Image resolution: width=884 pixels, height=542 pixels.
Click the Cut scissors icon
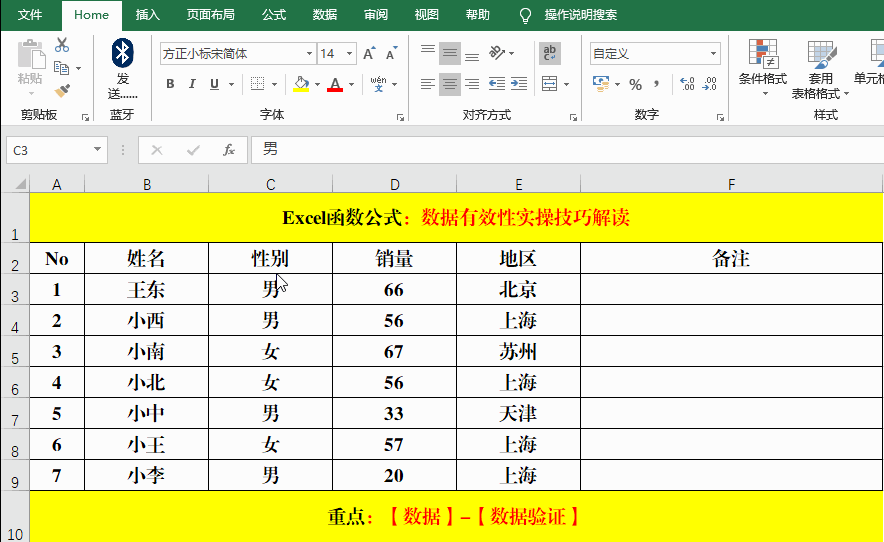62,45
